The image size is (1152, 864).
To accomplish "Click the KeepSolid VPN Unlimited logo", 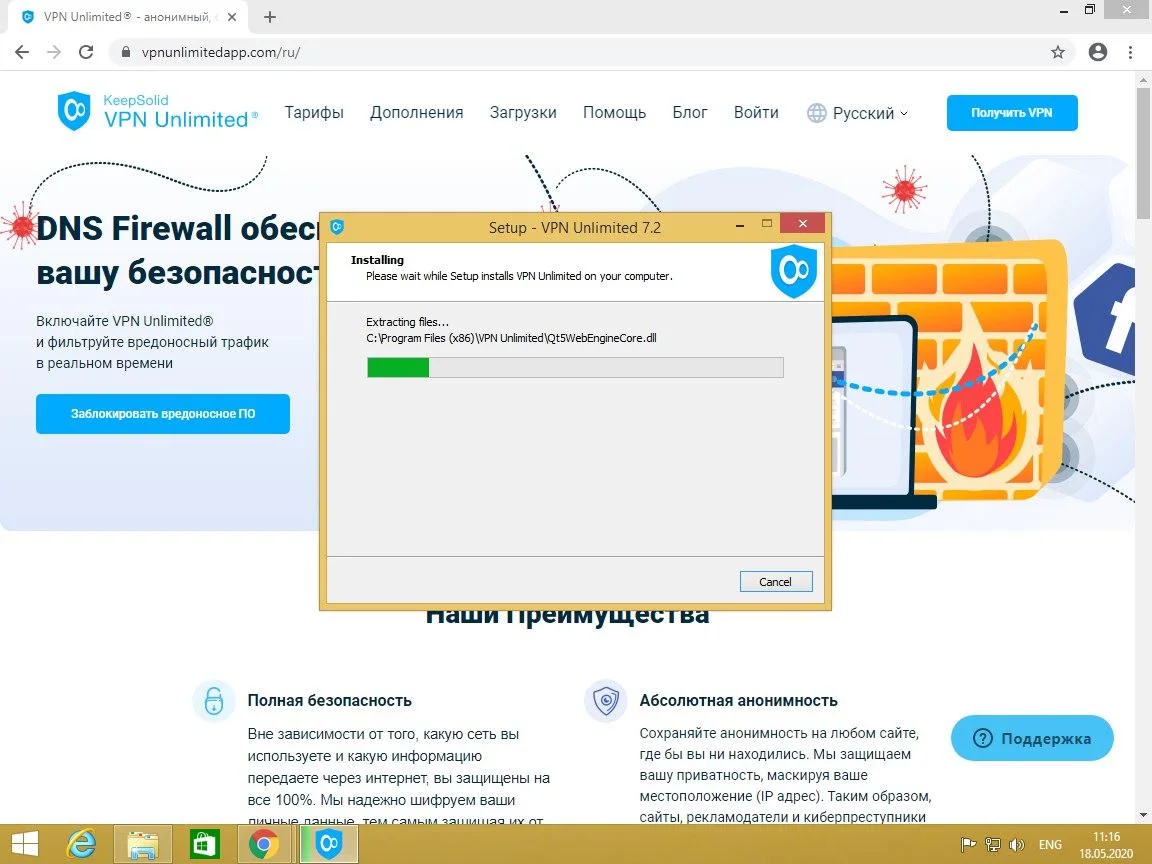I will point(157,111).
